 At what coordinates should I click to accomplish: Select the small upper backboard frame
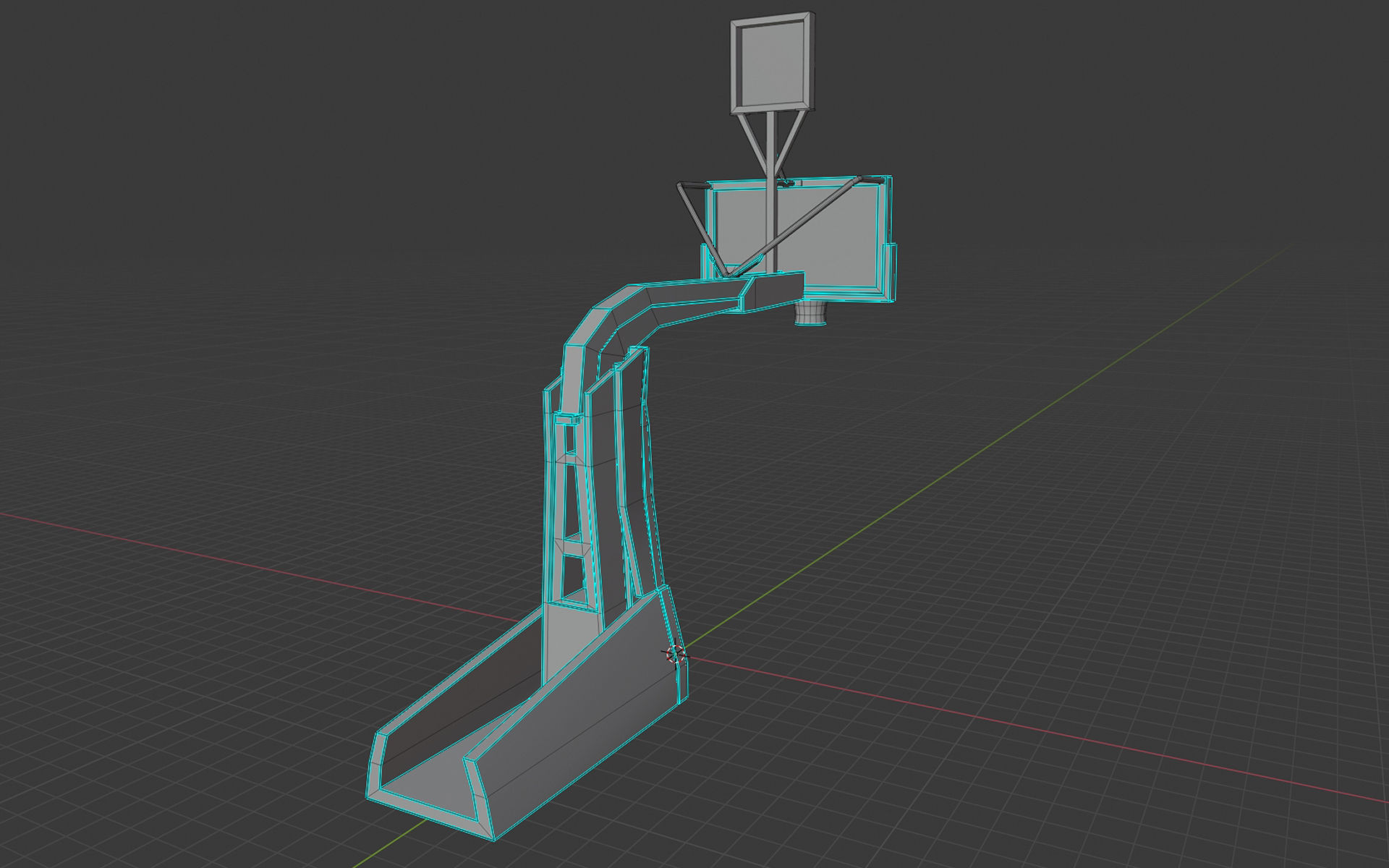(x=773, y=63)
